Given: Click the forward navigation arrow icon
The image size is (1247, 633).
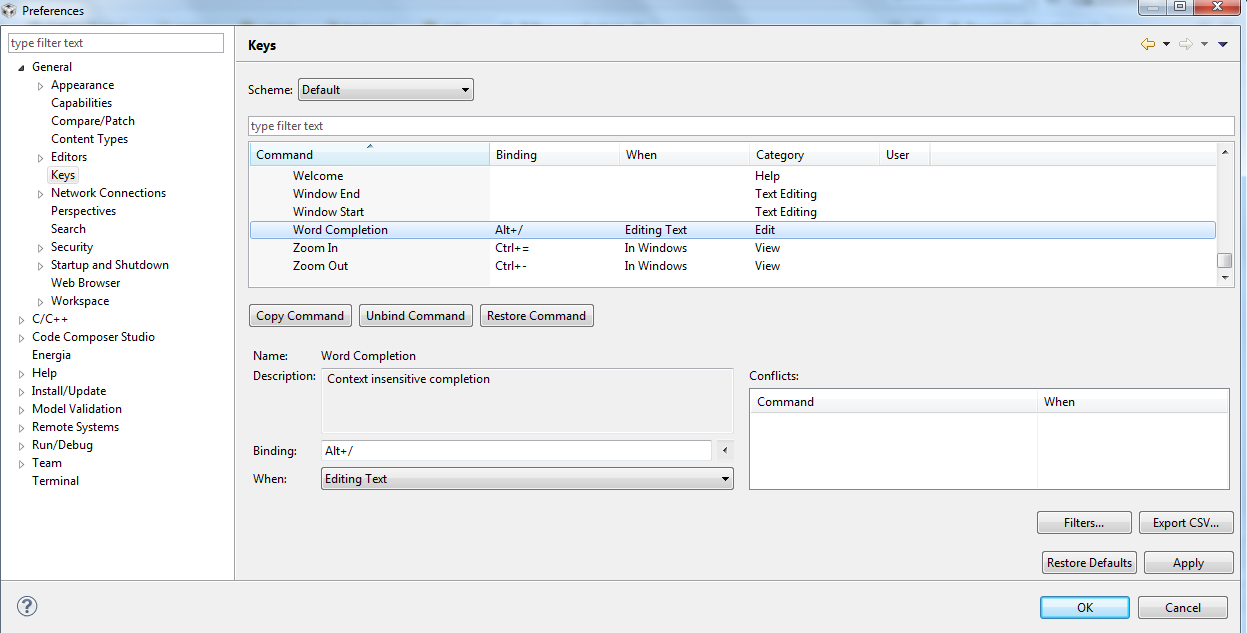Looking at the screenshot, I should (1186, 44).
